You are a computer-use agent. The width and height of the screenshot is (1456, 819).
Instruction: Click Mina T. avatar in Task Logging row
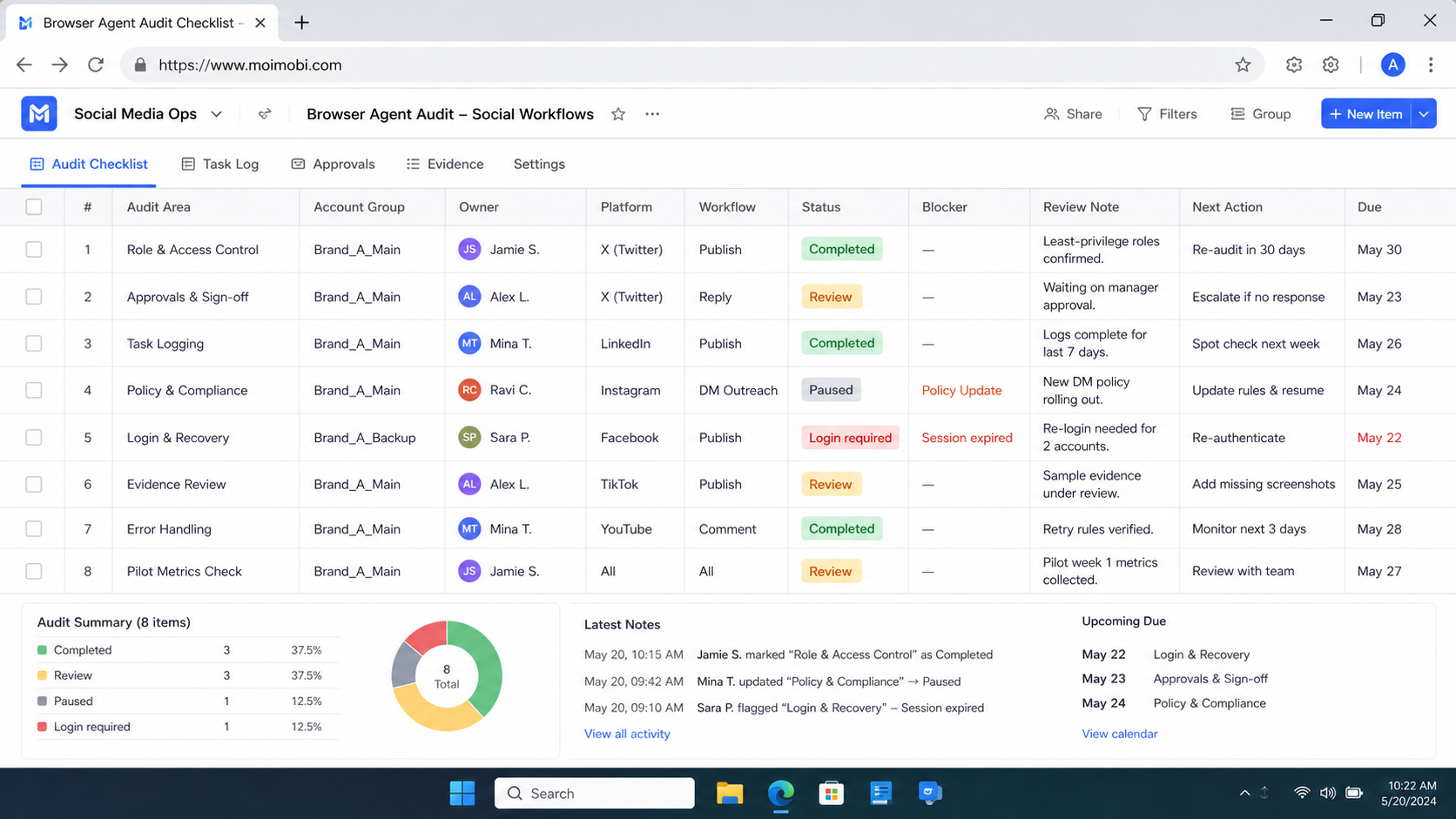(x=469, y=344)
